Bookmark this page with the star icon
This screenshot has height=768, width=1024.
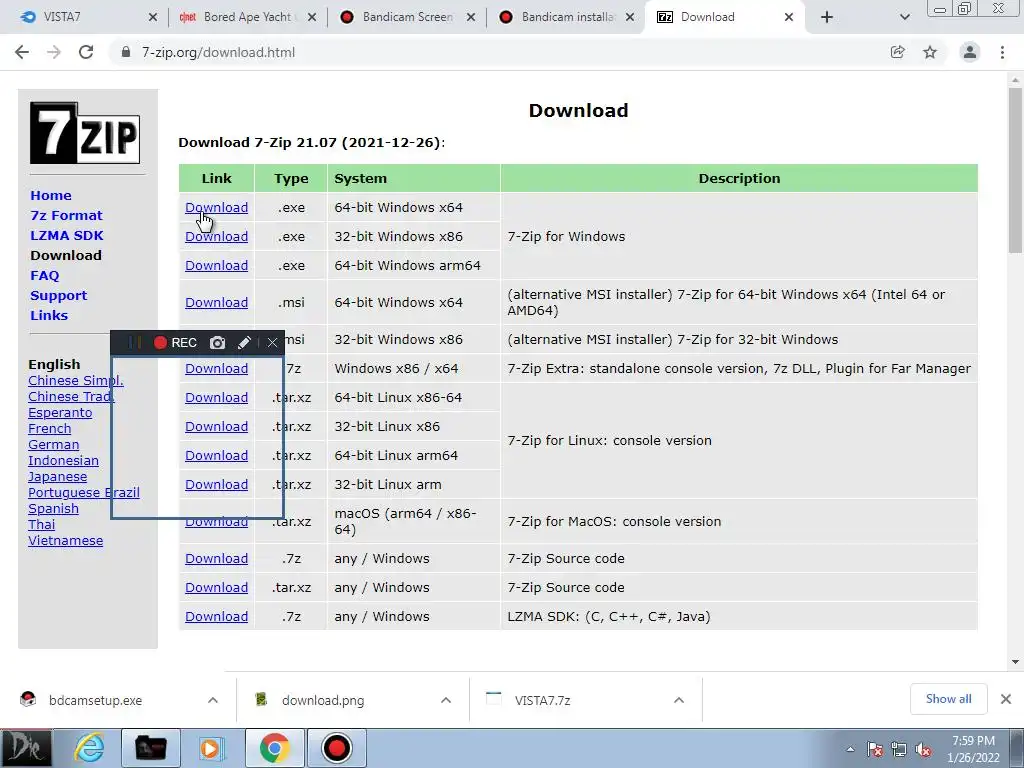pyautogui.click(x=930, y=52)
